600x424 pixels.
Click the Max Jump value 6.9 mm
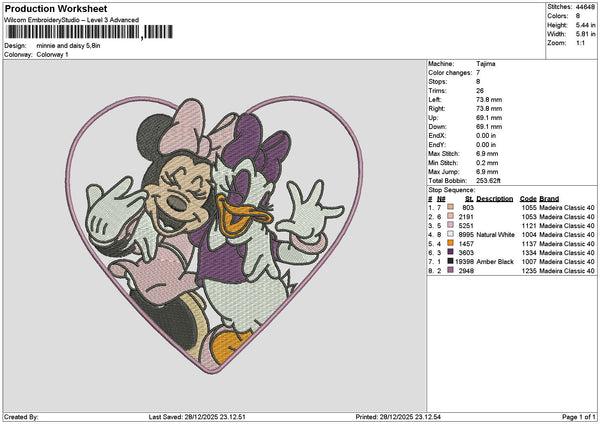point(487,172)
